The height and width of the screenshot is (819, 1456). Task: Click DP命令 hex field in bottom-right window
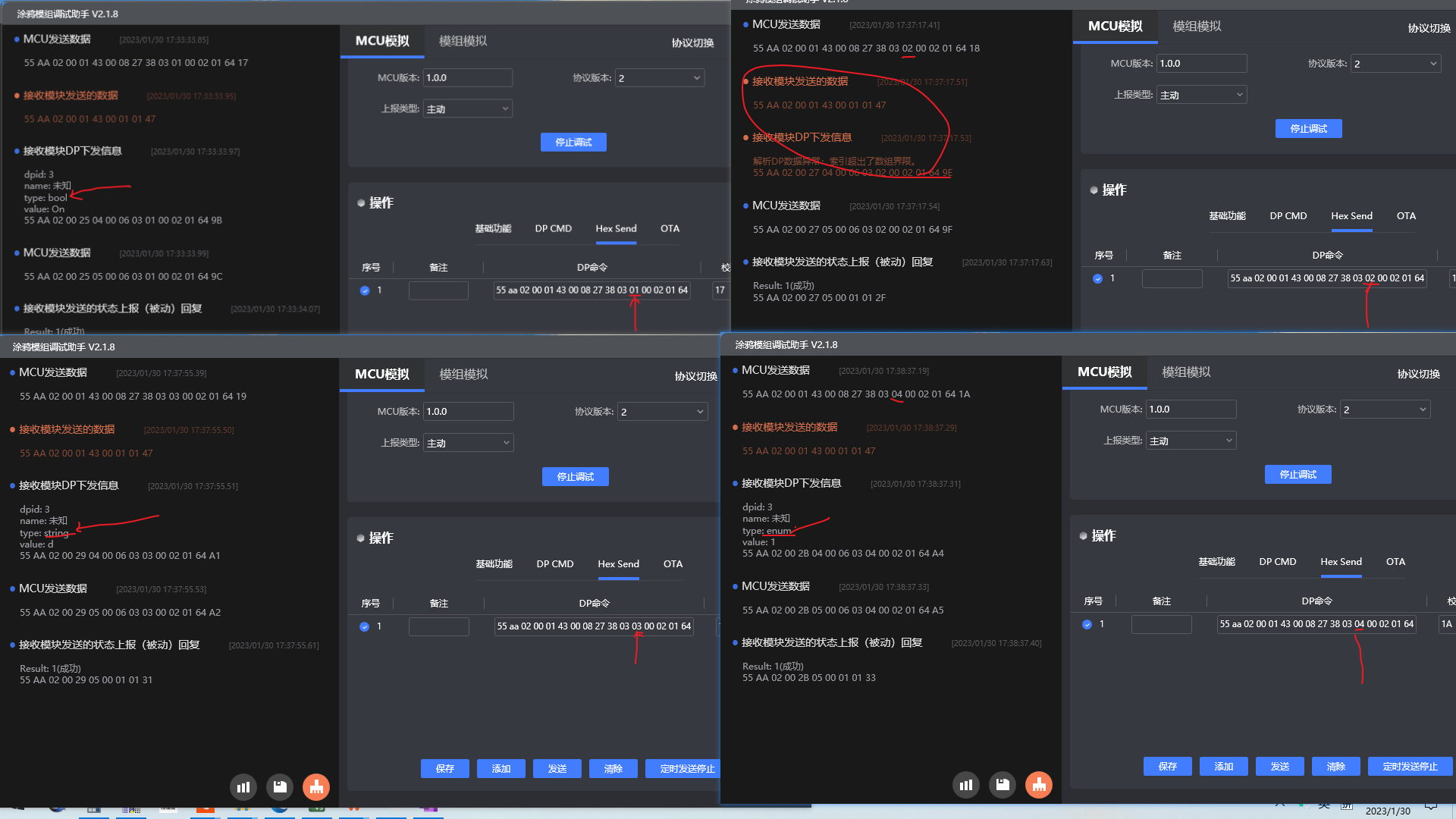[1316, 624]
